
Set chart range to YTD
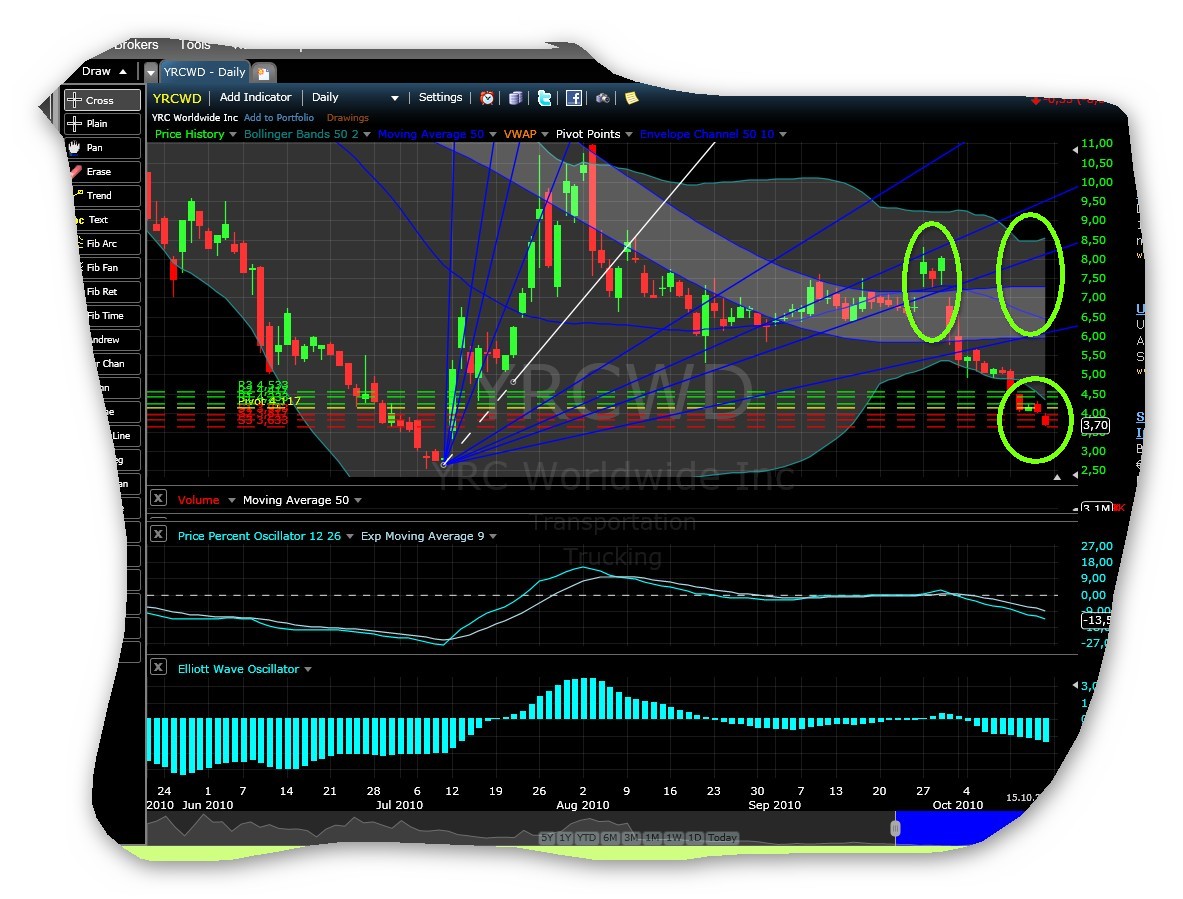pos(586,837)
